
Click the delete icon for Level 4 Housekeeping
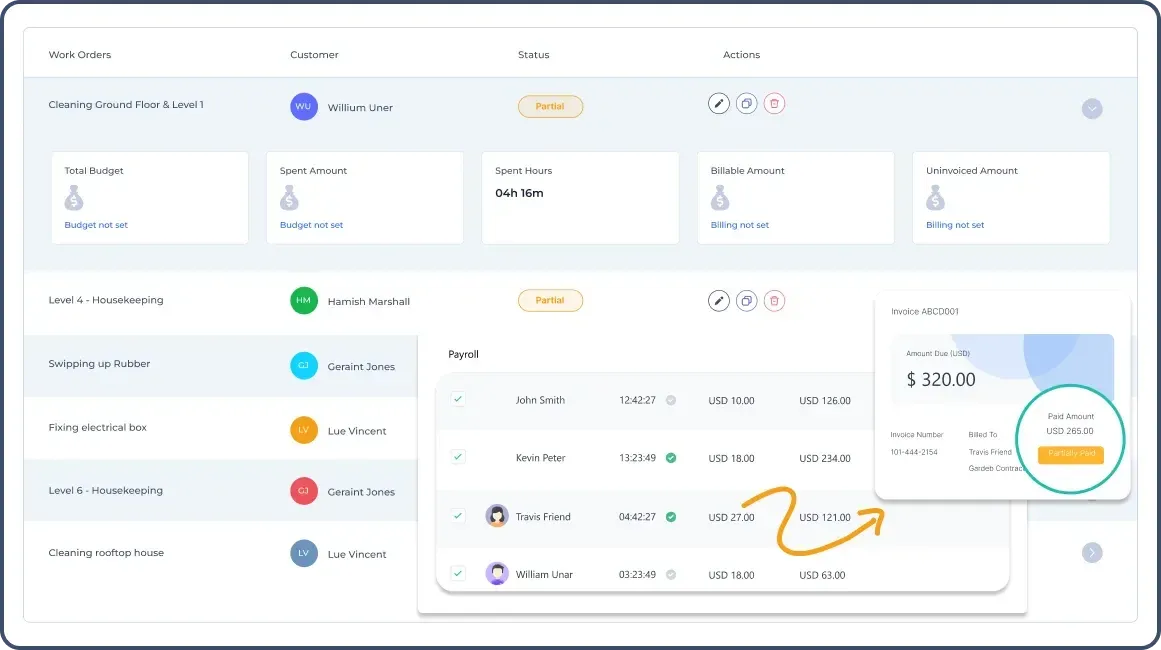pos(775,300)
